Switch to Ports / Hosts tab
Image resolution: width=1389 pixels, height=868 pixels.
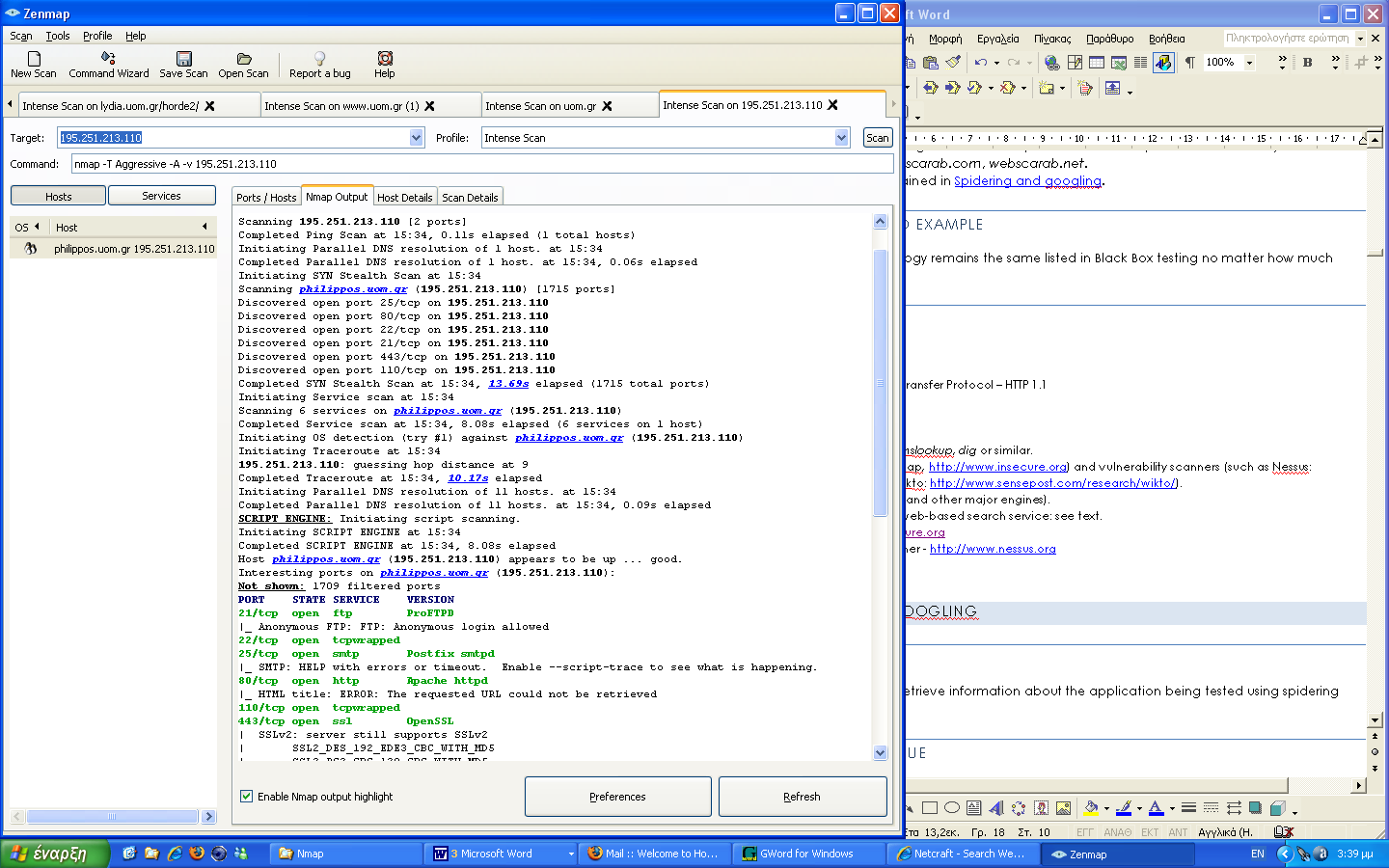coord(266,197)
